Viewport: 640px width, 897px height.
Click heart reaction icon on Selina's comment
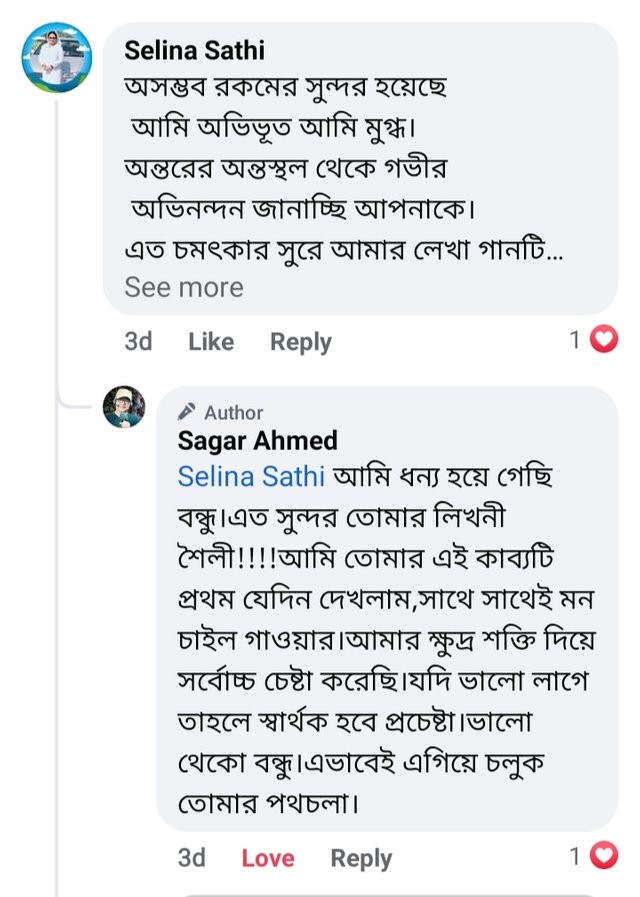[x=604, y=341]
